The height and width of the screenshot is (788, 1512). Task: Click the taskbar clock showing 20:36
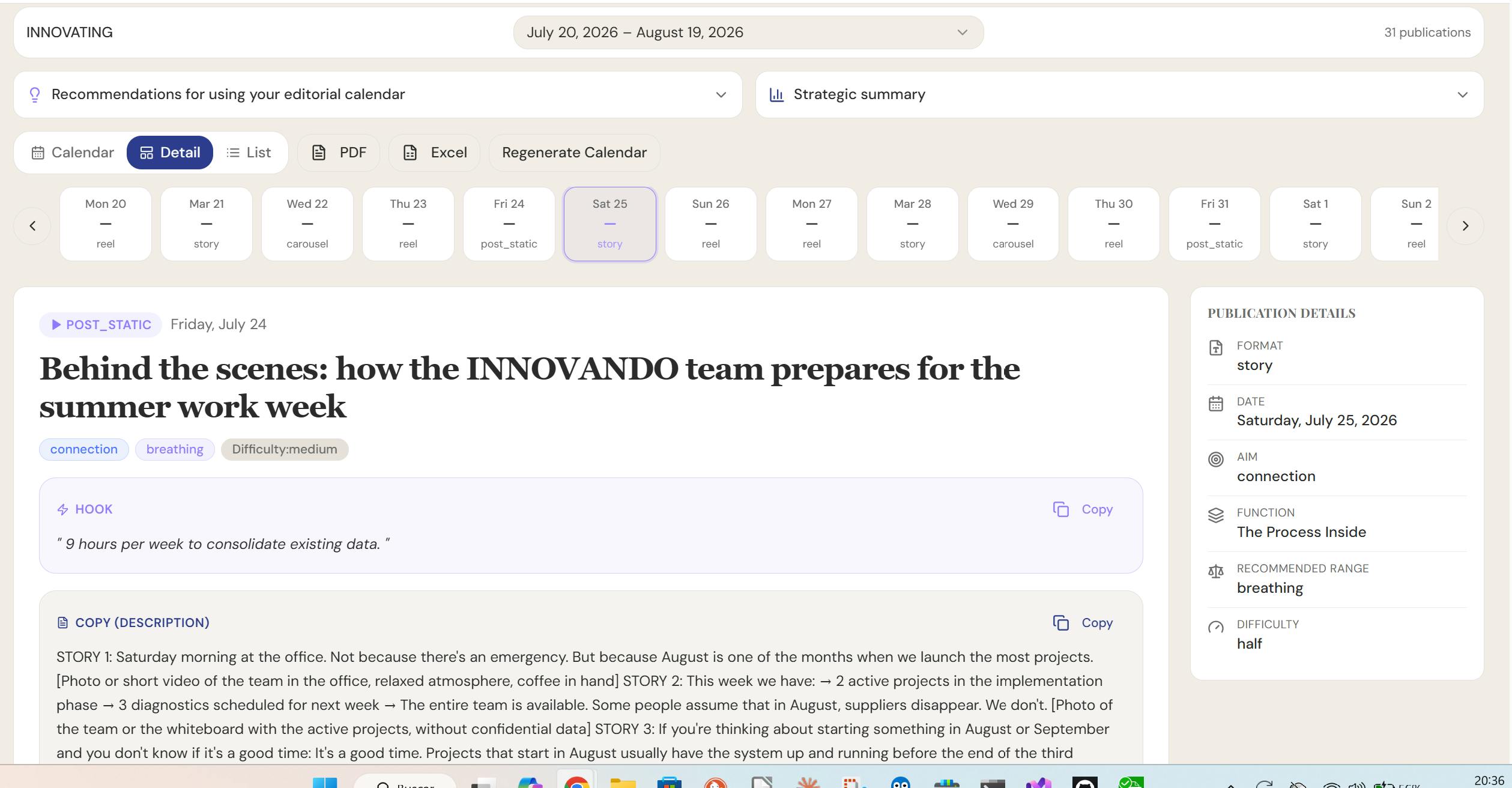tap(1489, 780)
